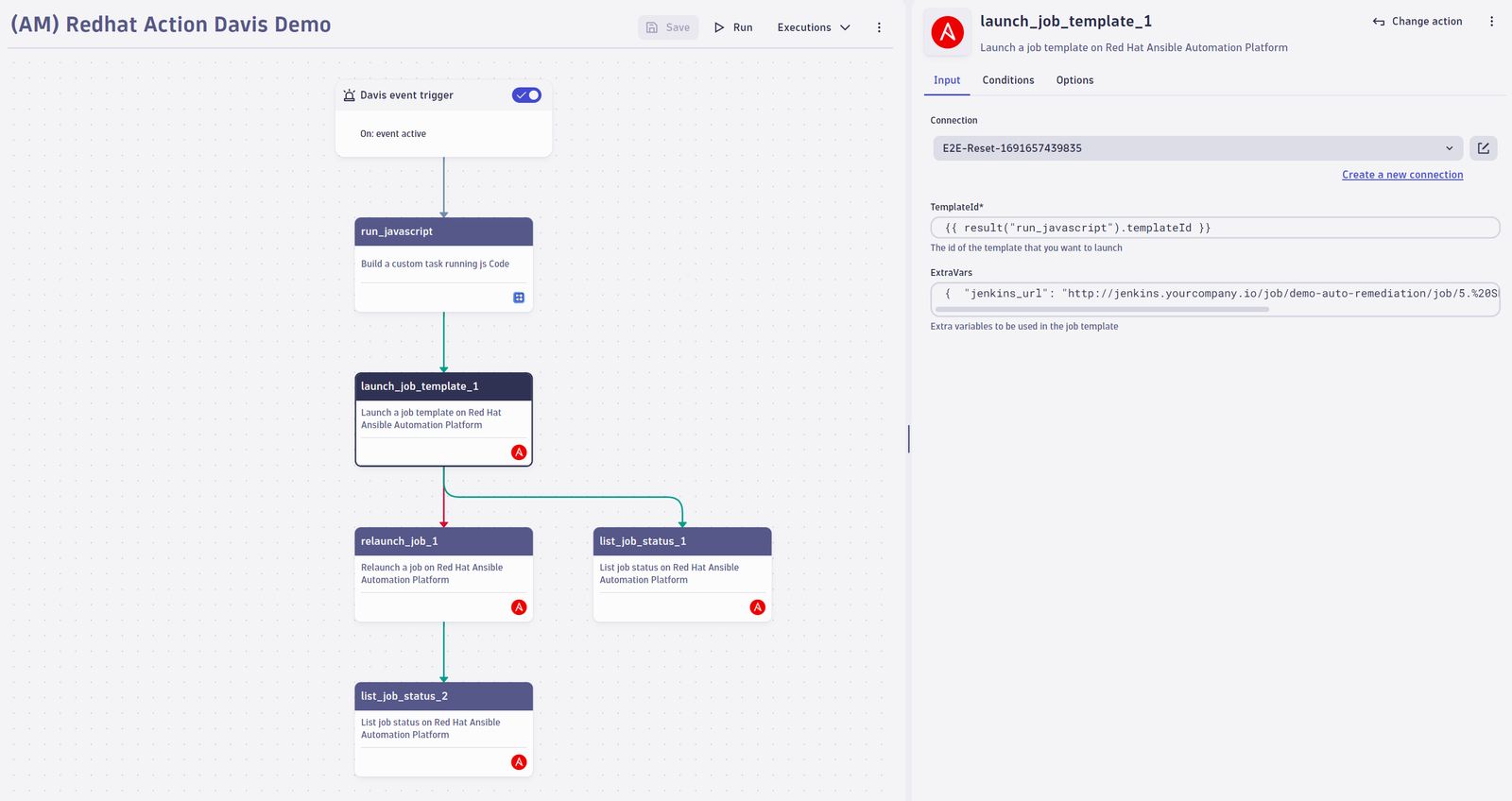Click the Create a new connection link
The image size is (1512, 801).
(1402, 175)
